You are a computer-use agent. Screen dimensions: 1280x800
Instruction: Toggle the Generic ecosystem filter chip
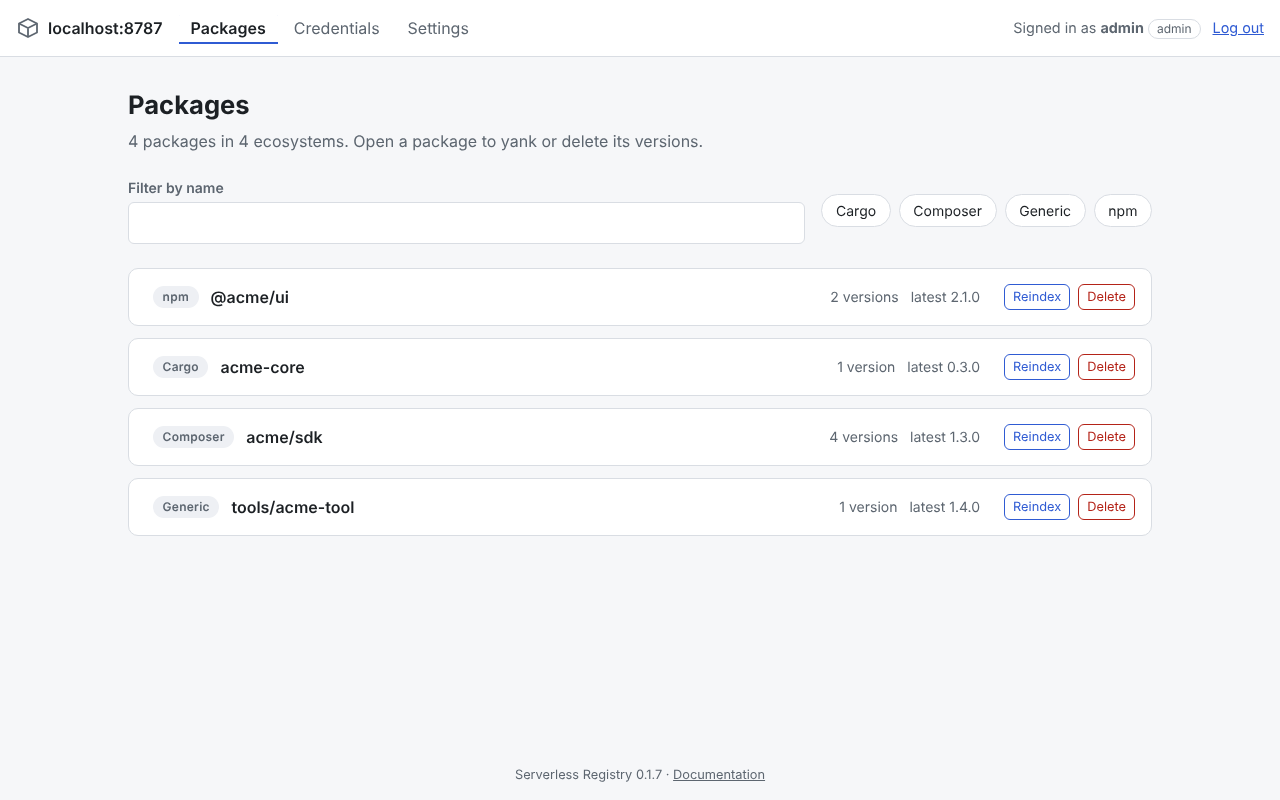[1045, 211]
